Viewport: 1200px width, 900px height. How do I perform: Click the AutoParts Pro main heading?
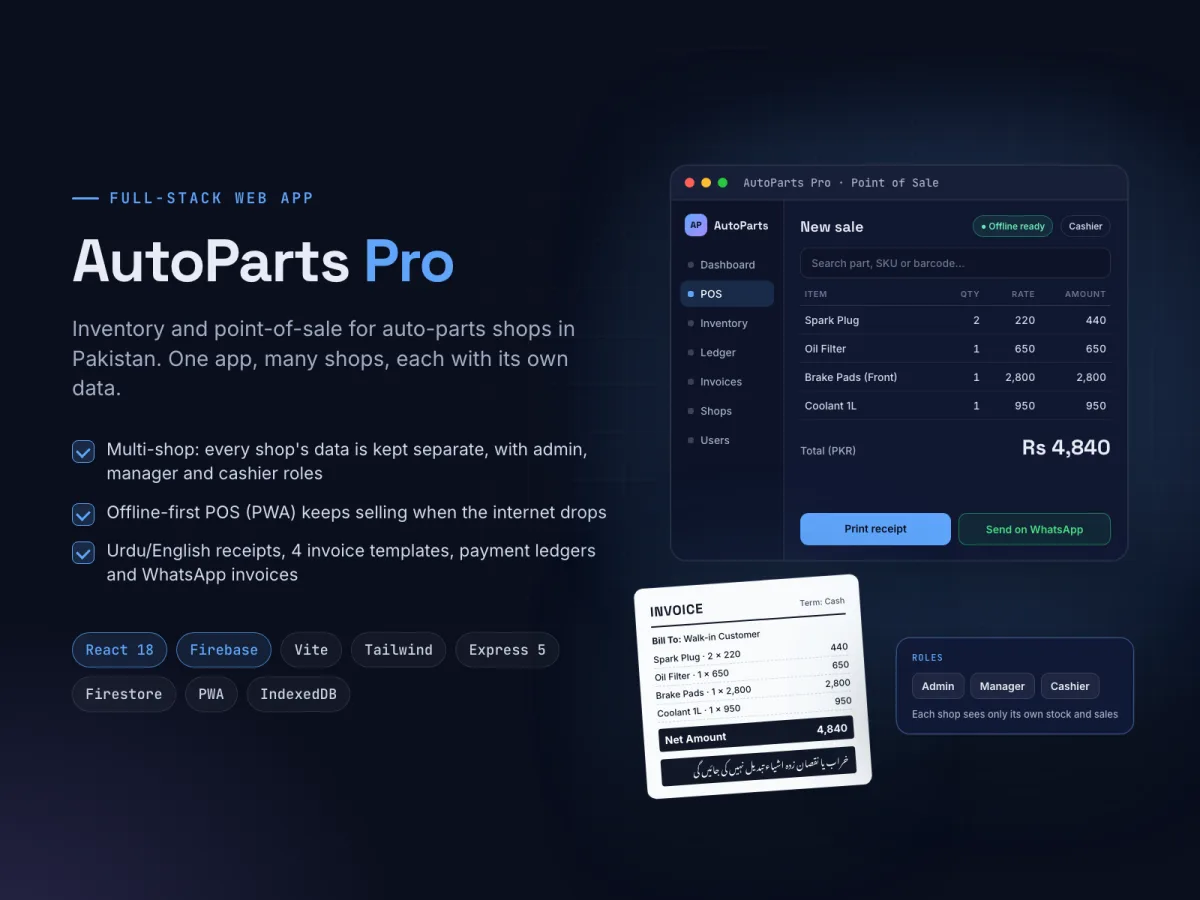click(x=263, y=262)
